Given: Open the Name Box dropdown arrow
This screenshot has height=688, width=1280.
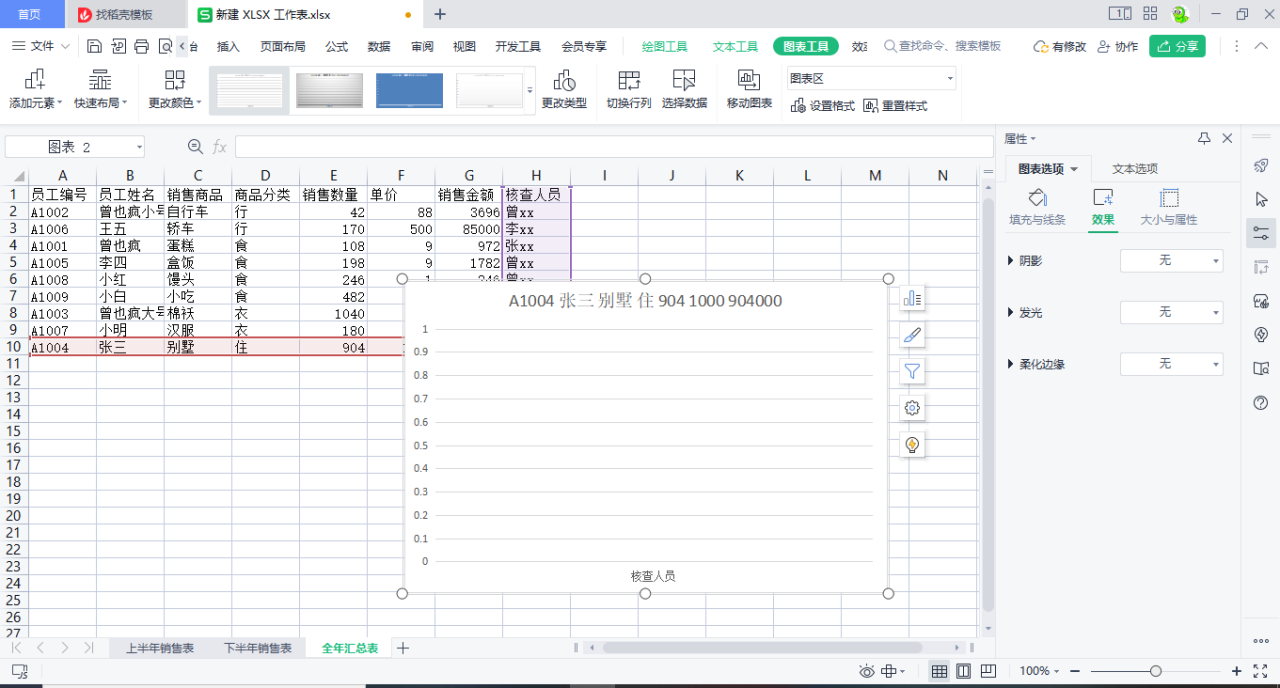Looking at the screenshot, I should [x=139, y=147].
